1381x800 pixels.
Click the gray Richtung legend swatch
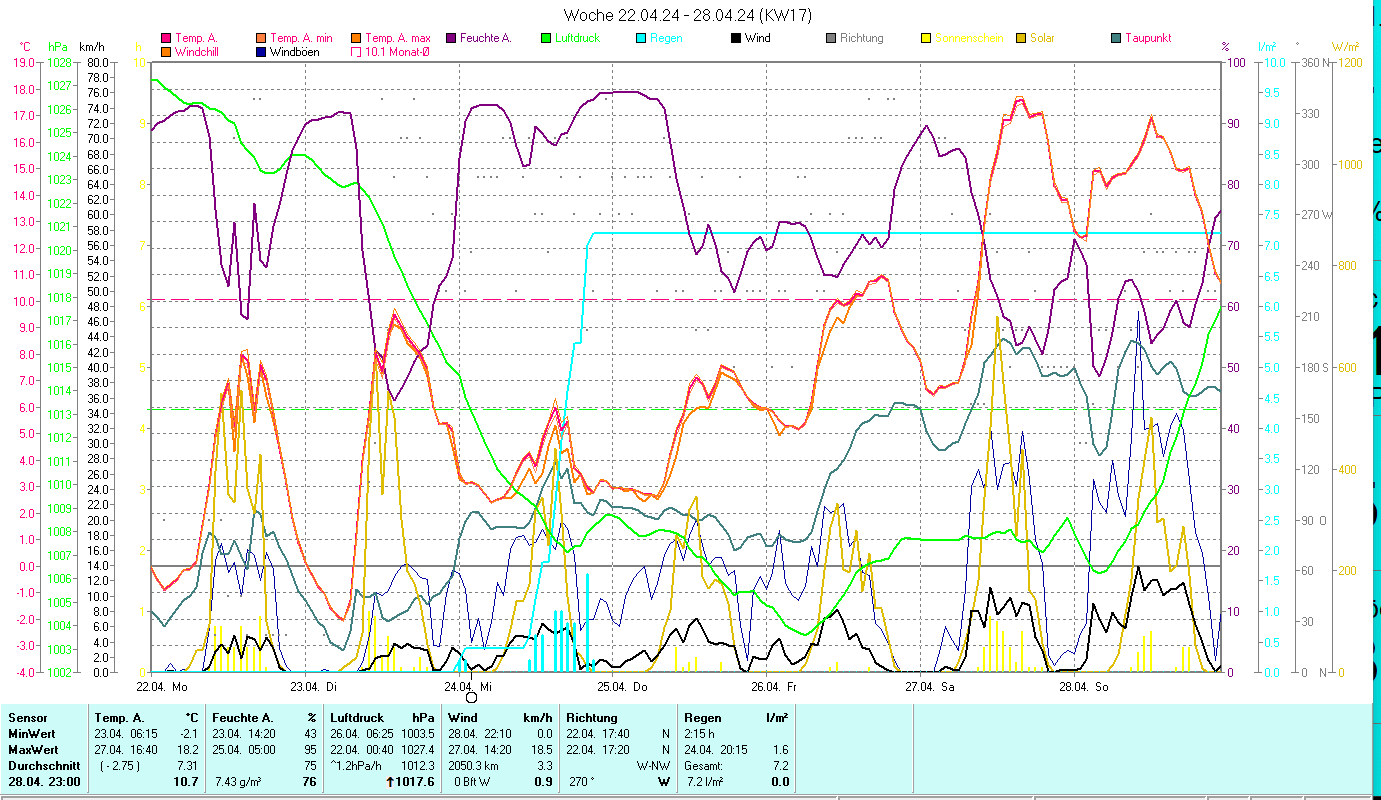click(x=831, y=39)
